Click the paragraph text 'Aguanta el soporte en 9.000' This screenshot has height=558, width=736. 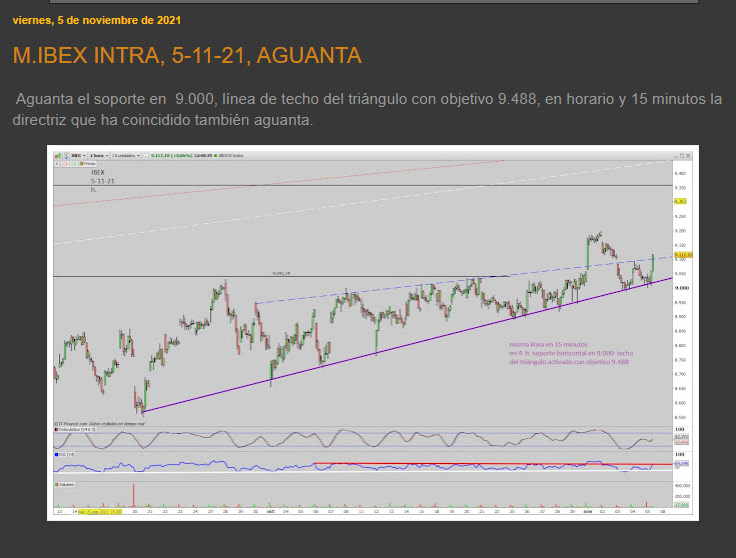click(115, 99)
